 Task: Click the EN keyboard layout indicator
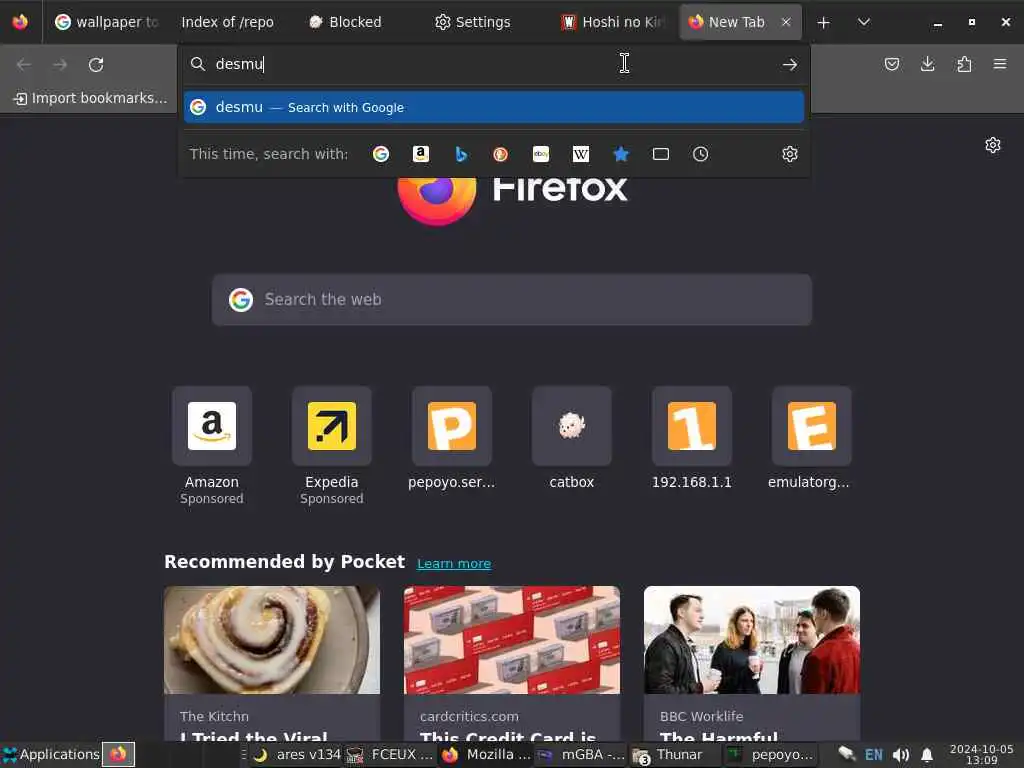[x=873, y=755]
